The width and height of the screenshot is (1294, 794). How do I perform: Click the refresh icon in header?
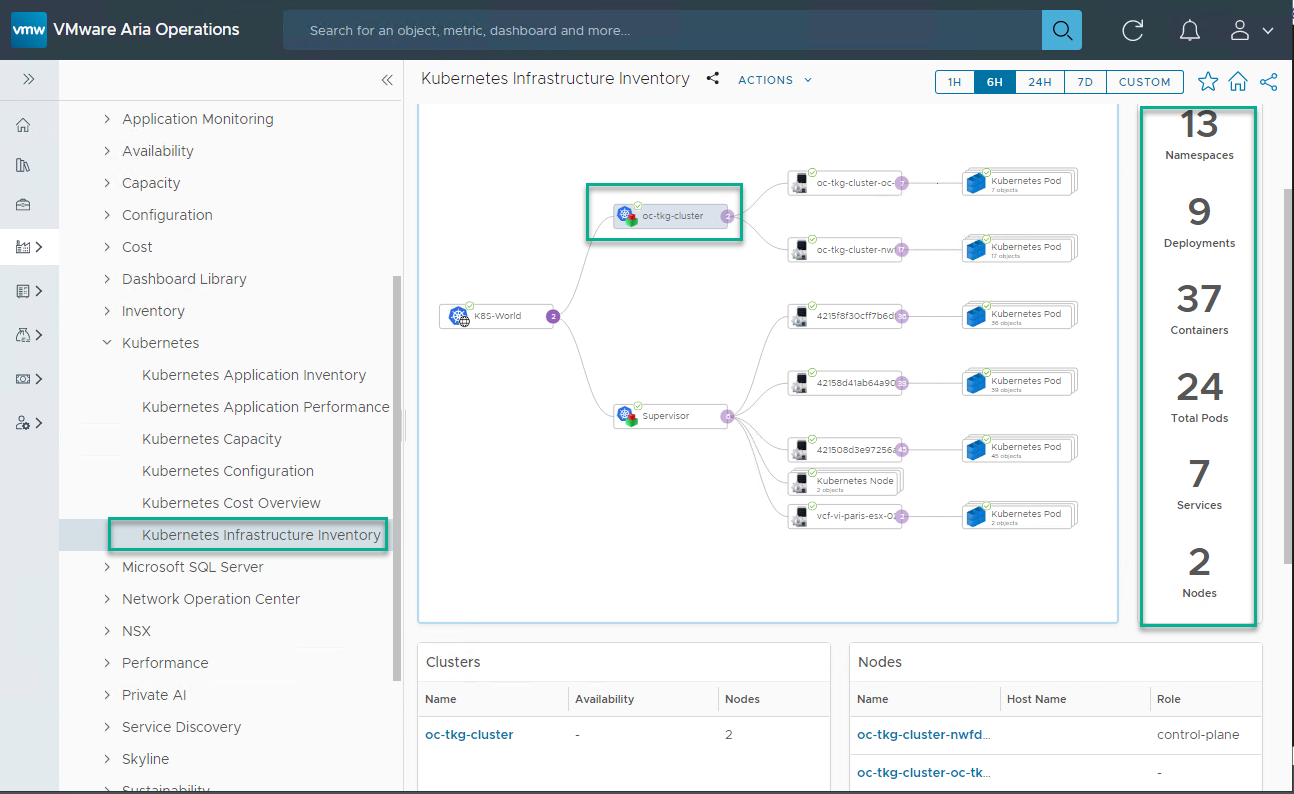pyautogui.click(x=1132, y=30)
